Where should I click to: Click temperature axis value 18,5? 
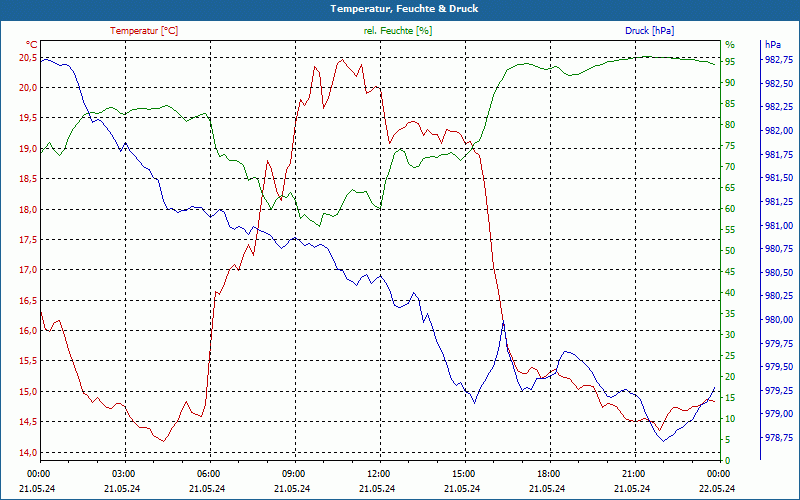point(28,179)
